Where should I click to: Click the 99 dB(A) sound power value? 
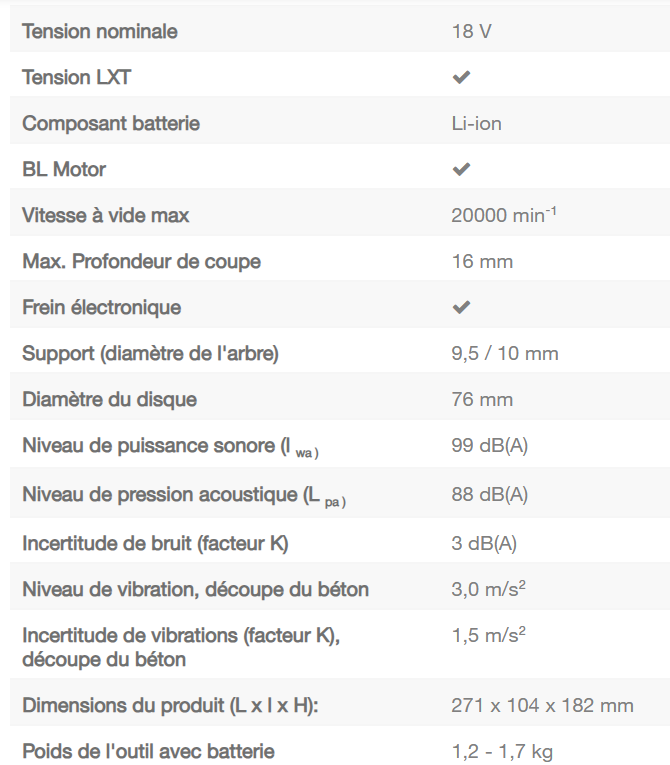(x=490, y=446)
